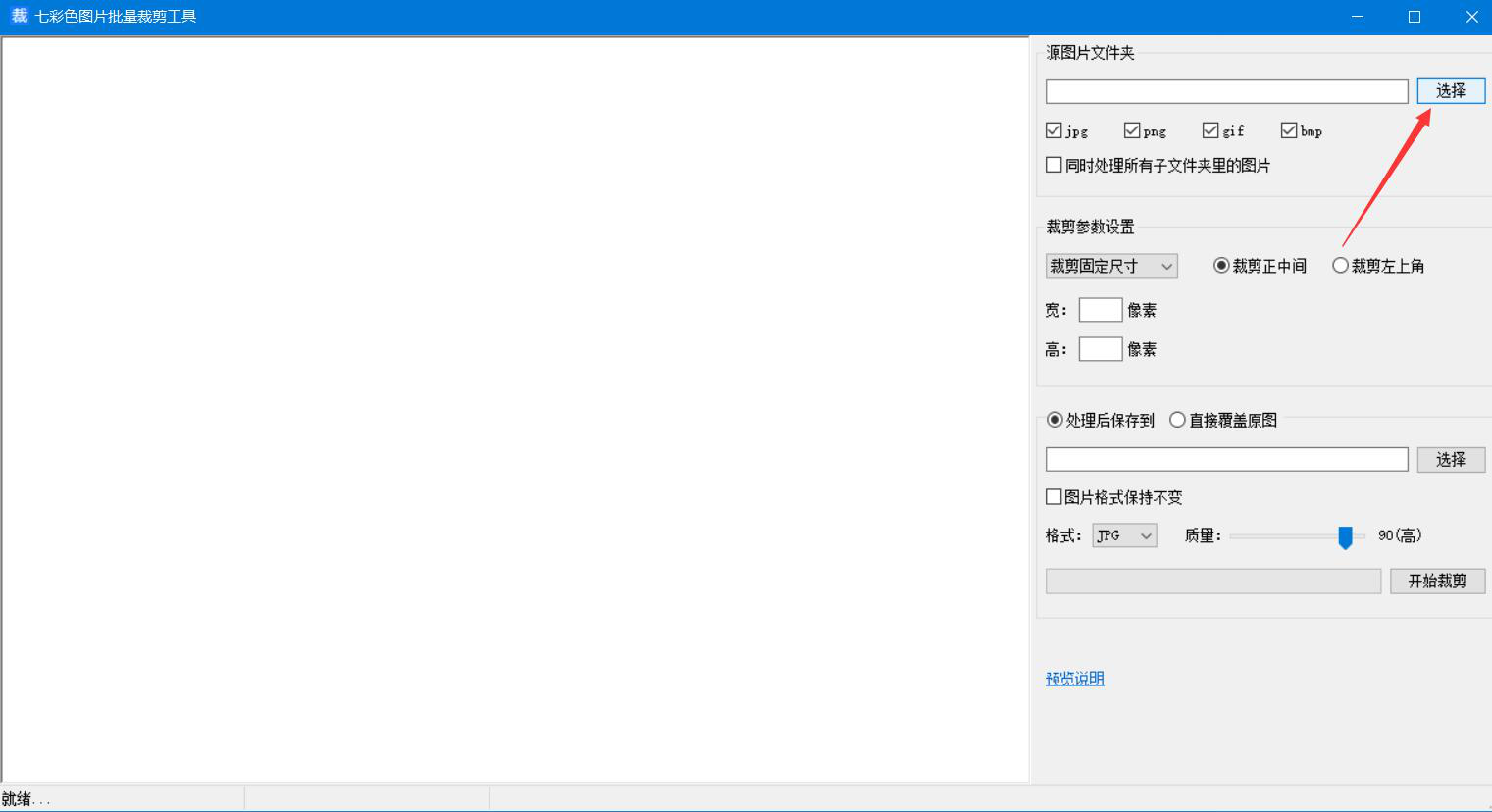Enable keep image format unchanged checkbox
Screen dimensions: 1492x812
(x=1054, y=497)
